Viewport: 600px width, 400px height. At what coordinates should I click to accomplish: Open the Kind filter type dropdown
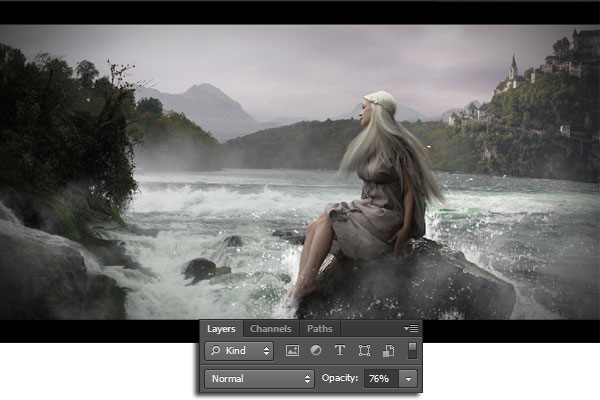pos(239,351)
